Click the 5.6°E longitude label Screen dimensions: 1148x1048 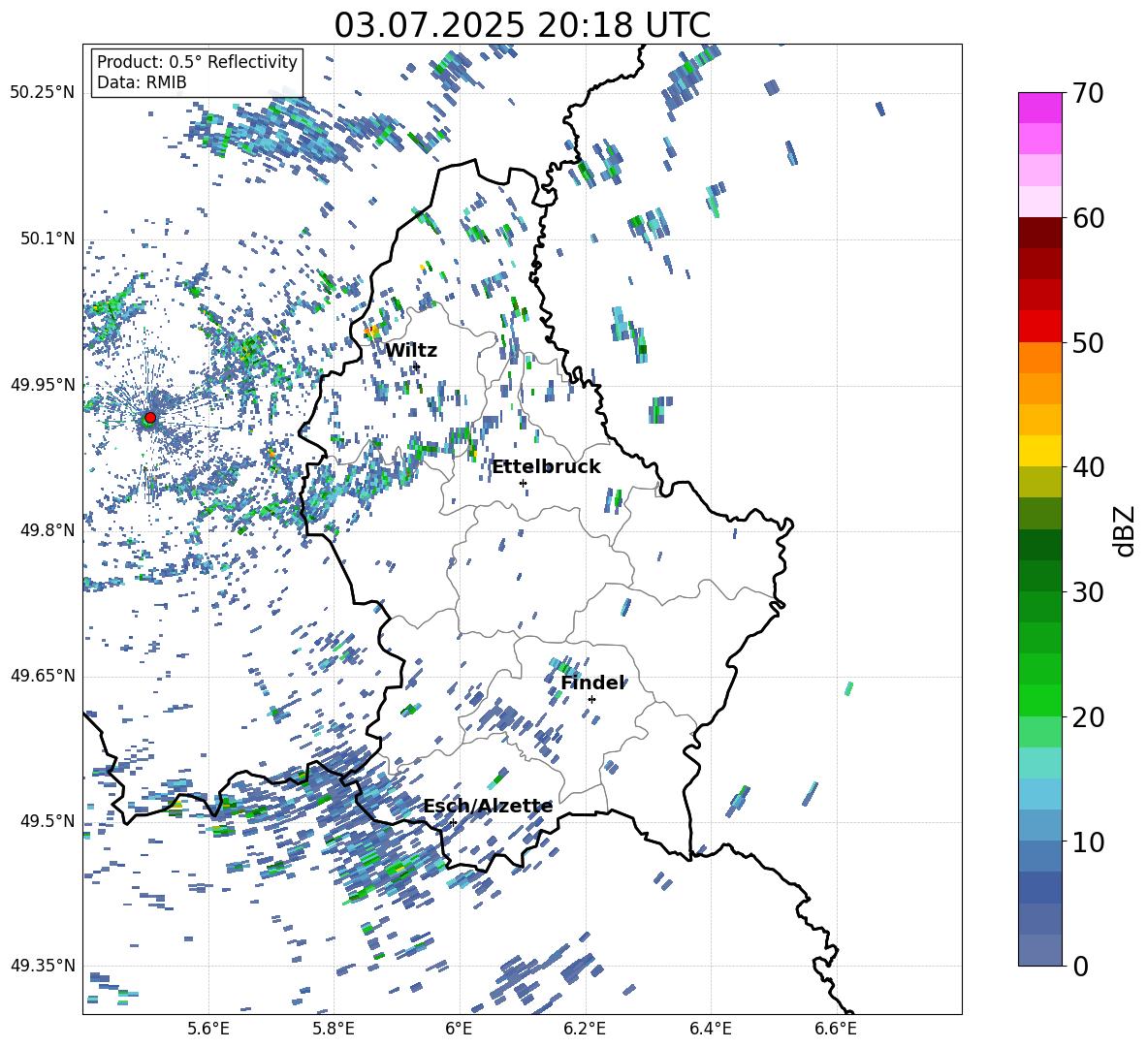pos(208,1029)
